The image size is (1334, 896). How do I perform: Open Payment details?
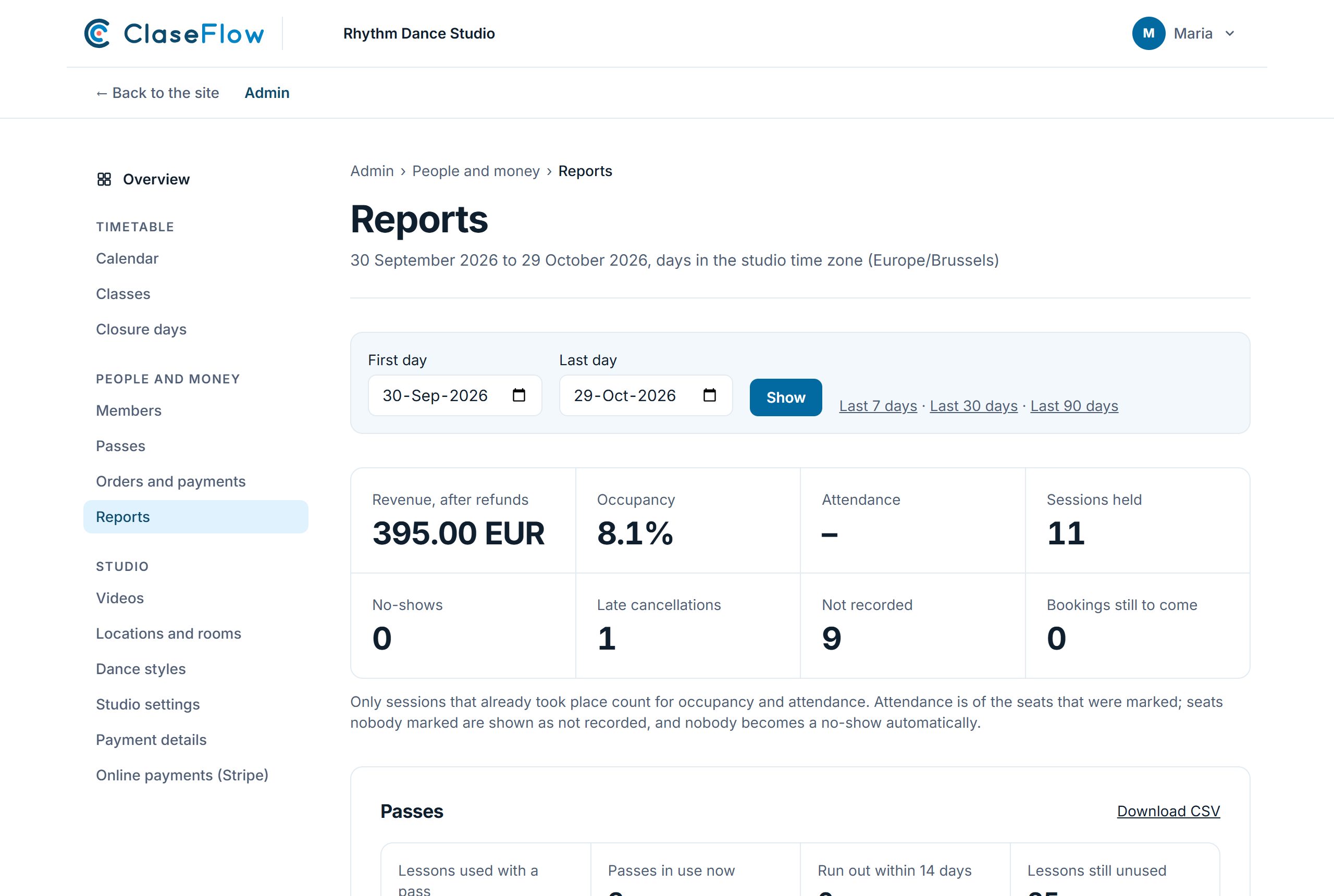pyautogui.click(x=151, y=739)
